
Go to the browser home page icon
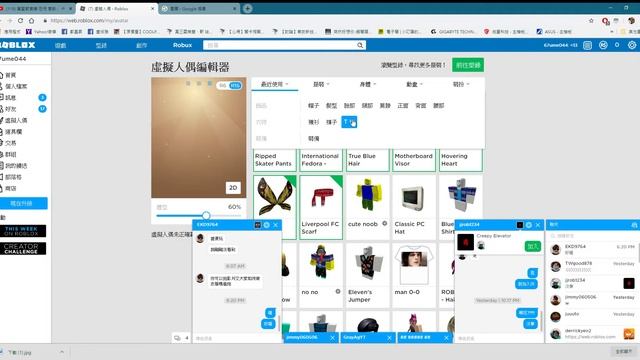coord(31,20)
